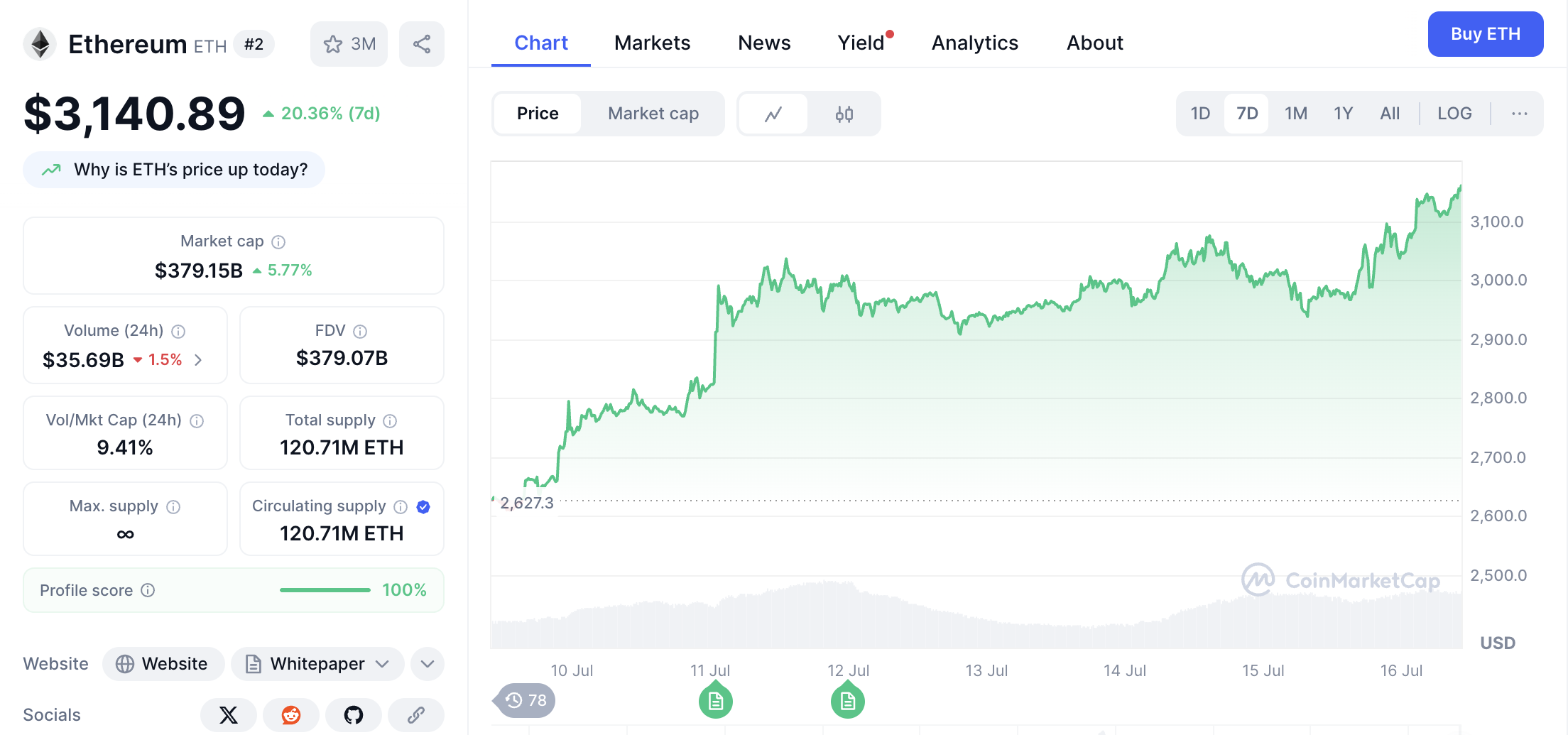1568x735 pixels.
Task: Click the 78 history events badge
Action: click(525, 701)
